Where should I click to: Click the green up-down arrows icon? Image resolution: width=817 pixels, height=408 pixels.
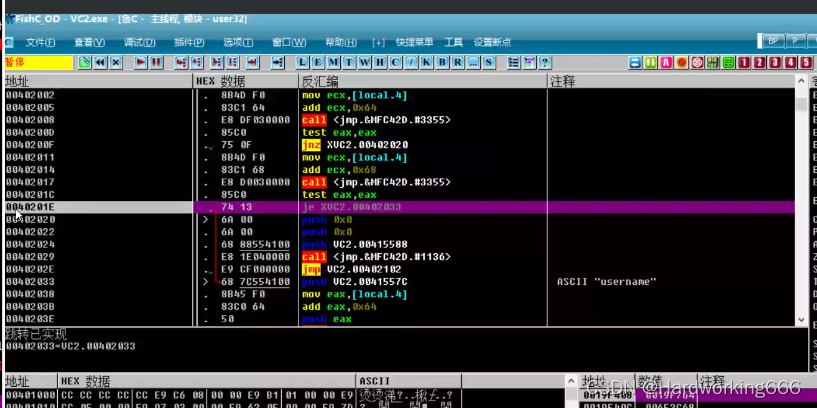[x=650, y=63]
